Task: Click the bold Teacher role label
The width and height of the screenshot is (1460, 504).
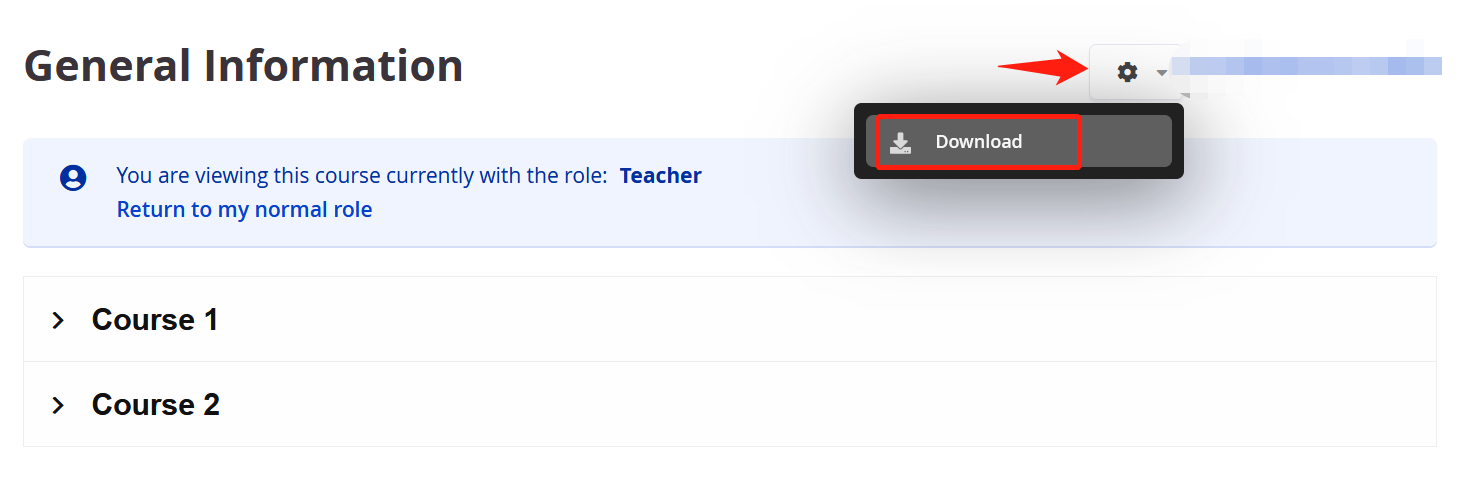Action: (660, 176)
